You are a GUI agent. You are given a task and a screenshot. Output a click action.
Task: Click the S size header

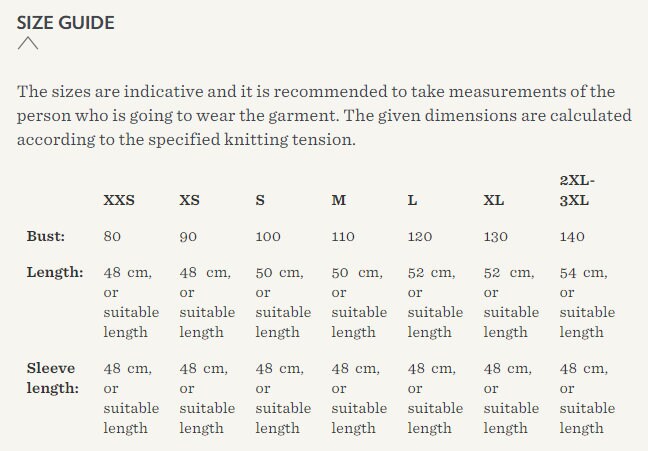tap(260, 200)
